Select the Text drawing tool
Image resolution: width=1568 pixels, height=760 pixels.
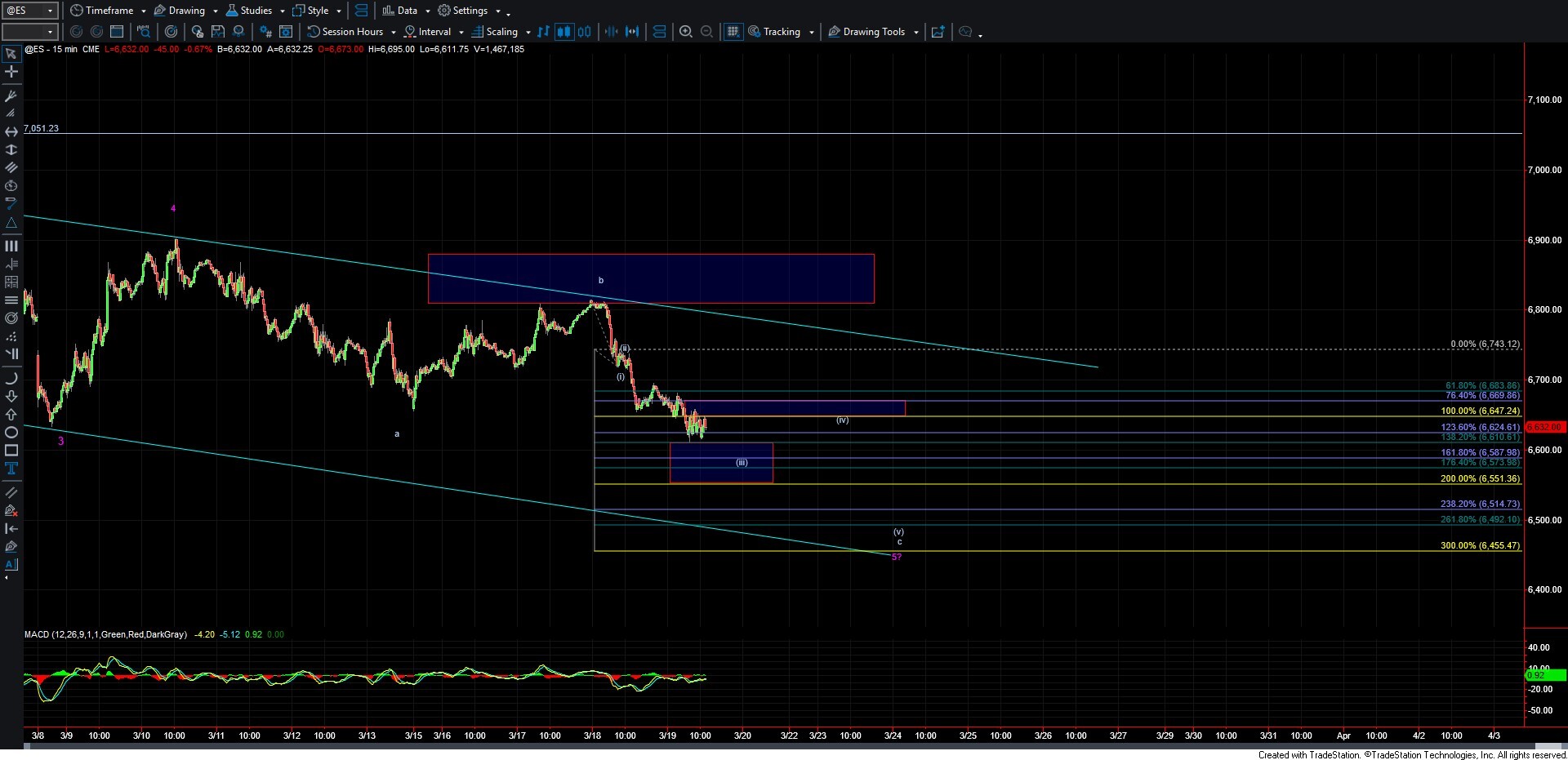tap(11, 469)
